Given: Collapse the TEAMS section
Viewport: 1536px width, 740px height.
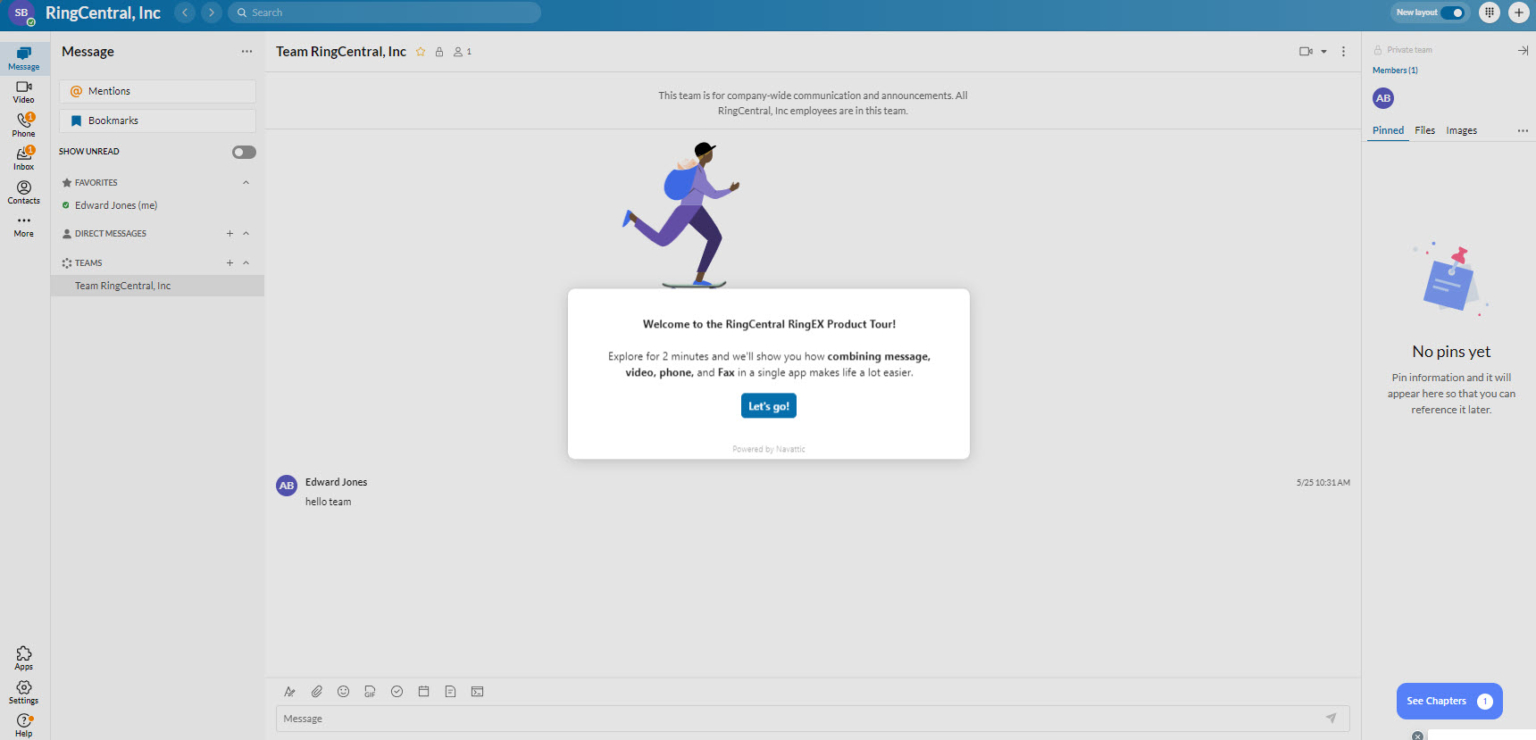Looking at the screenshot, I should (x=246, y=262).
